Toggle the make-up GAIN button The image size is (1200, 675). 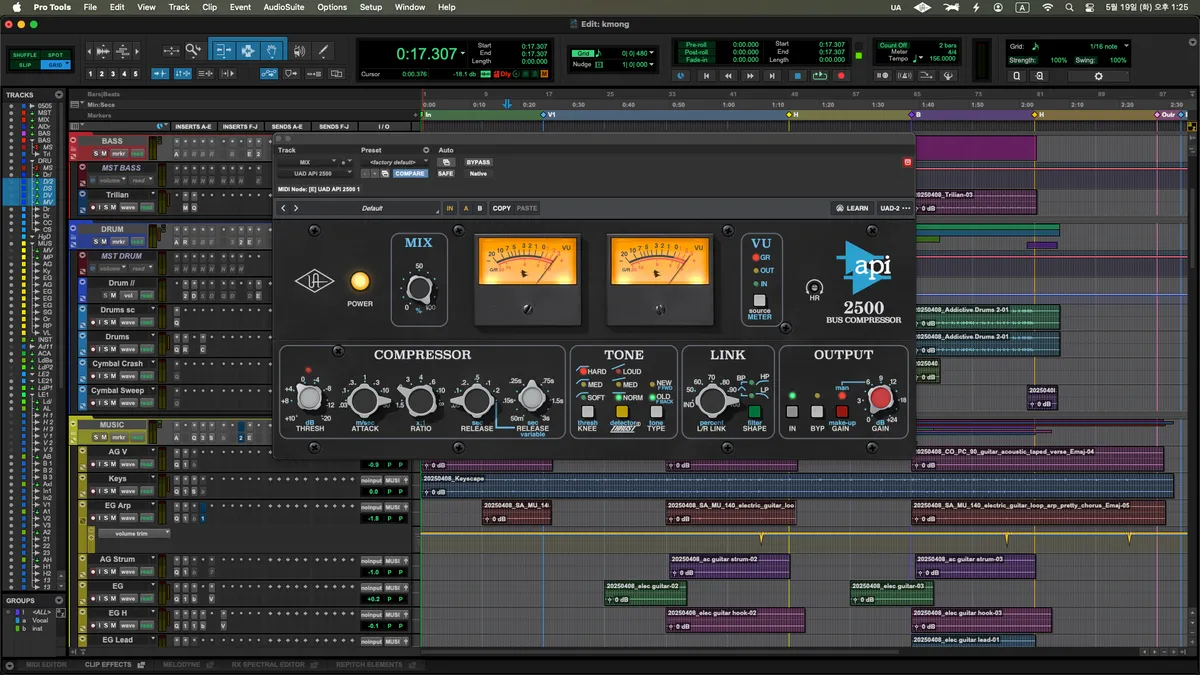point(841,411)
